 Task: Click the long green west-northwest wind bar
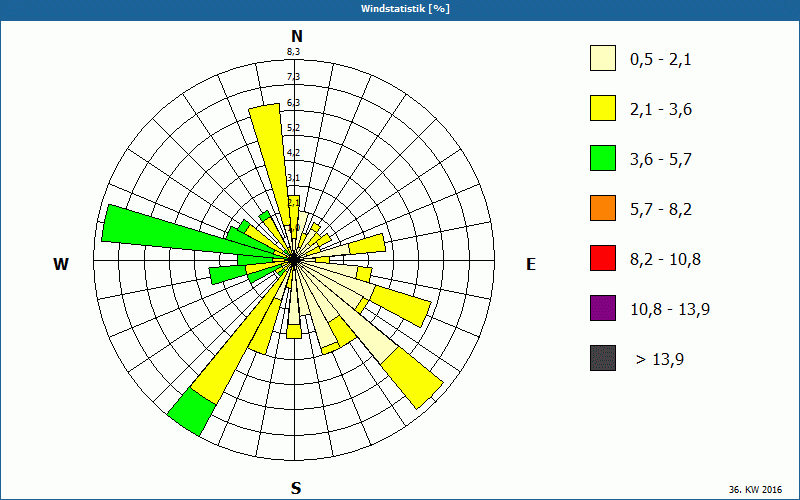point(168,232)
